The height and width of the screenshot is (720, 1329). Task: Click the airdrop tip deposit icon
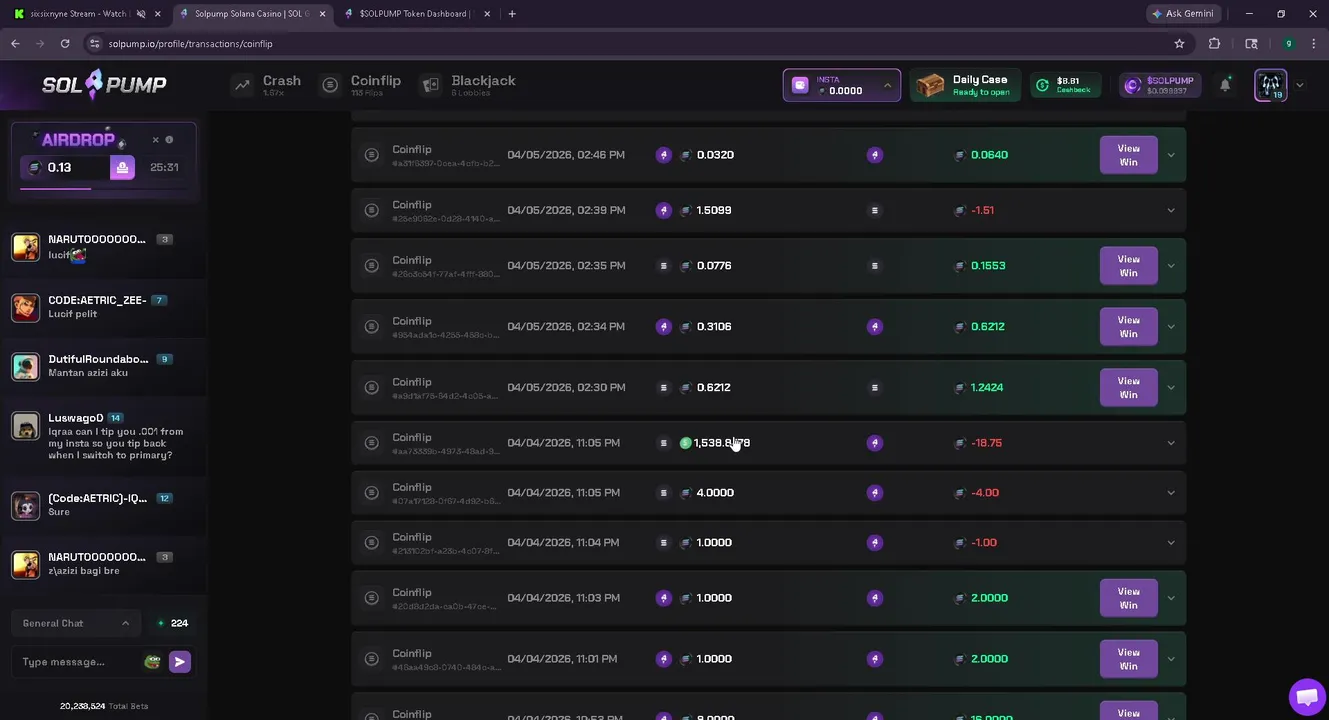coord(122,168)
